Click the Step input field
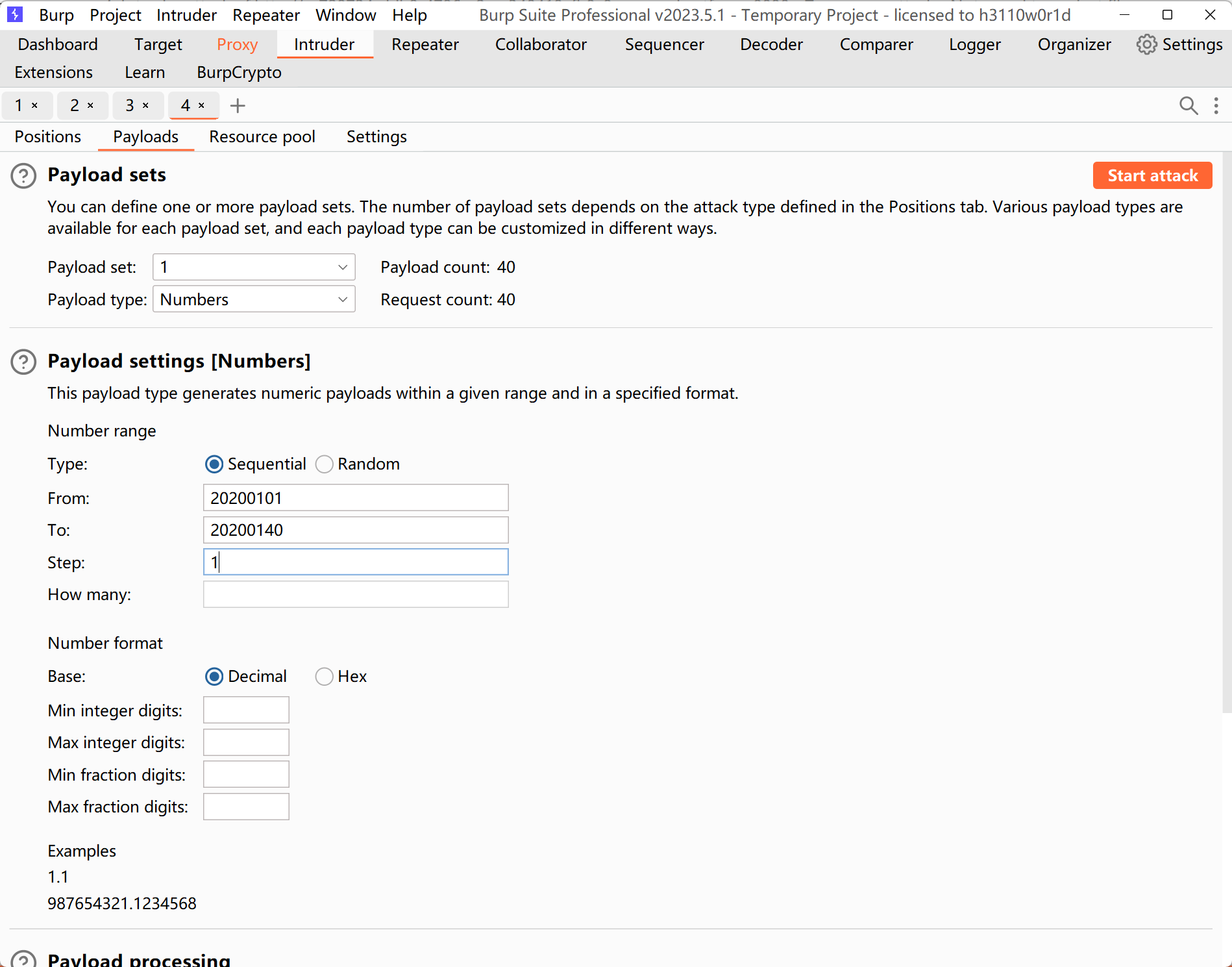The height and width of the screenshot is (967, 1232). (x=356, y=562)
